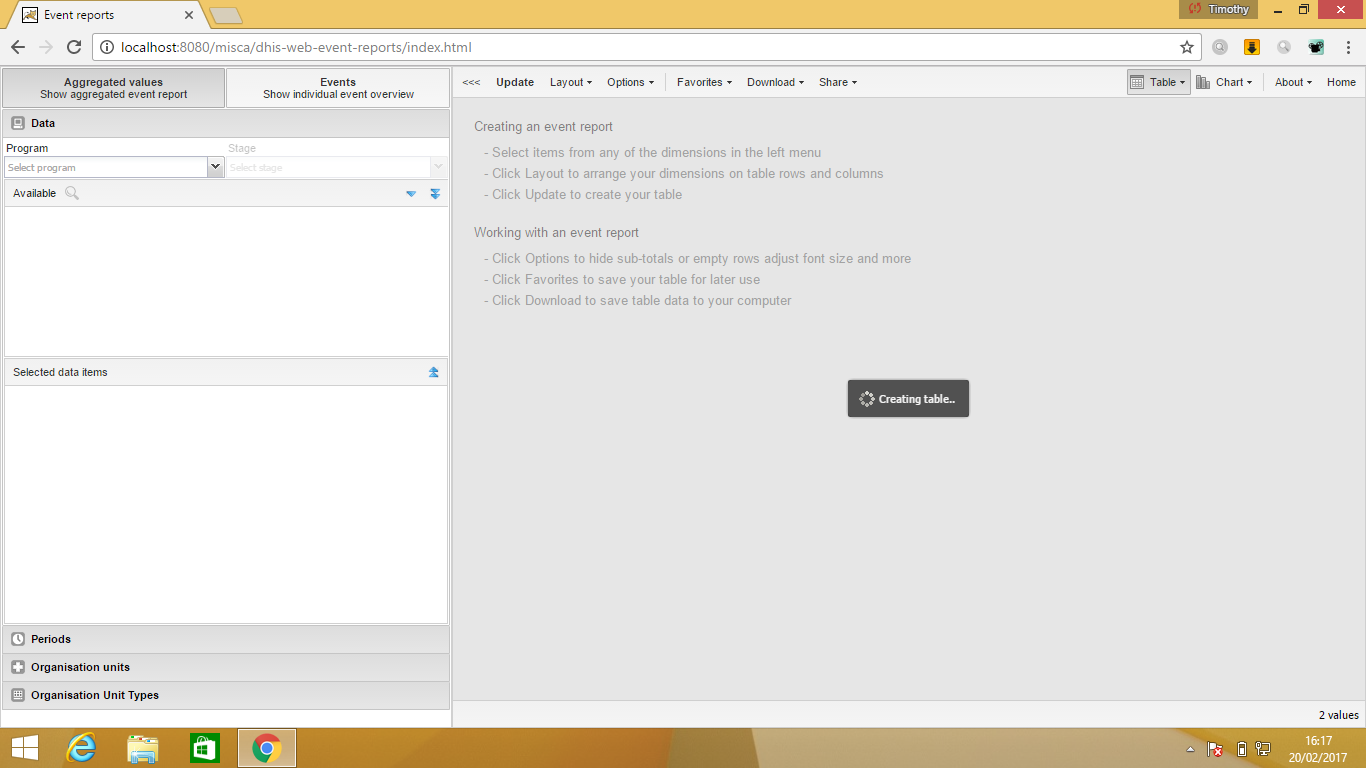1366x768 pixels.
Task: Click the blue double up-arrow deselect-all icon
Action: pos(434,372)
